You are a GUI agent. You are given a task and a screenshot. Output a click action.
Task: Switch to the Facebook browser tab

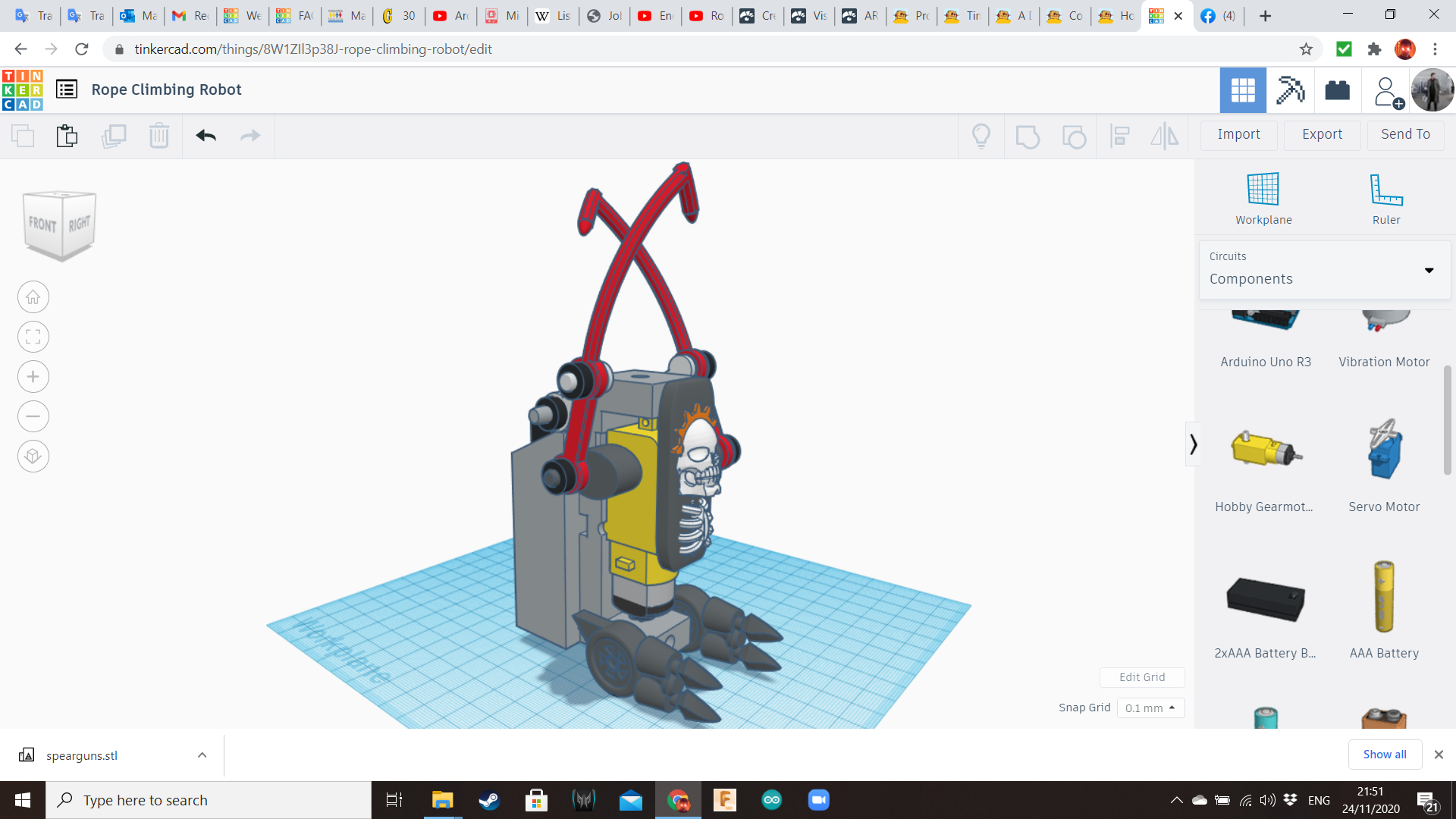coord(1216,15)
